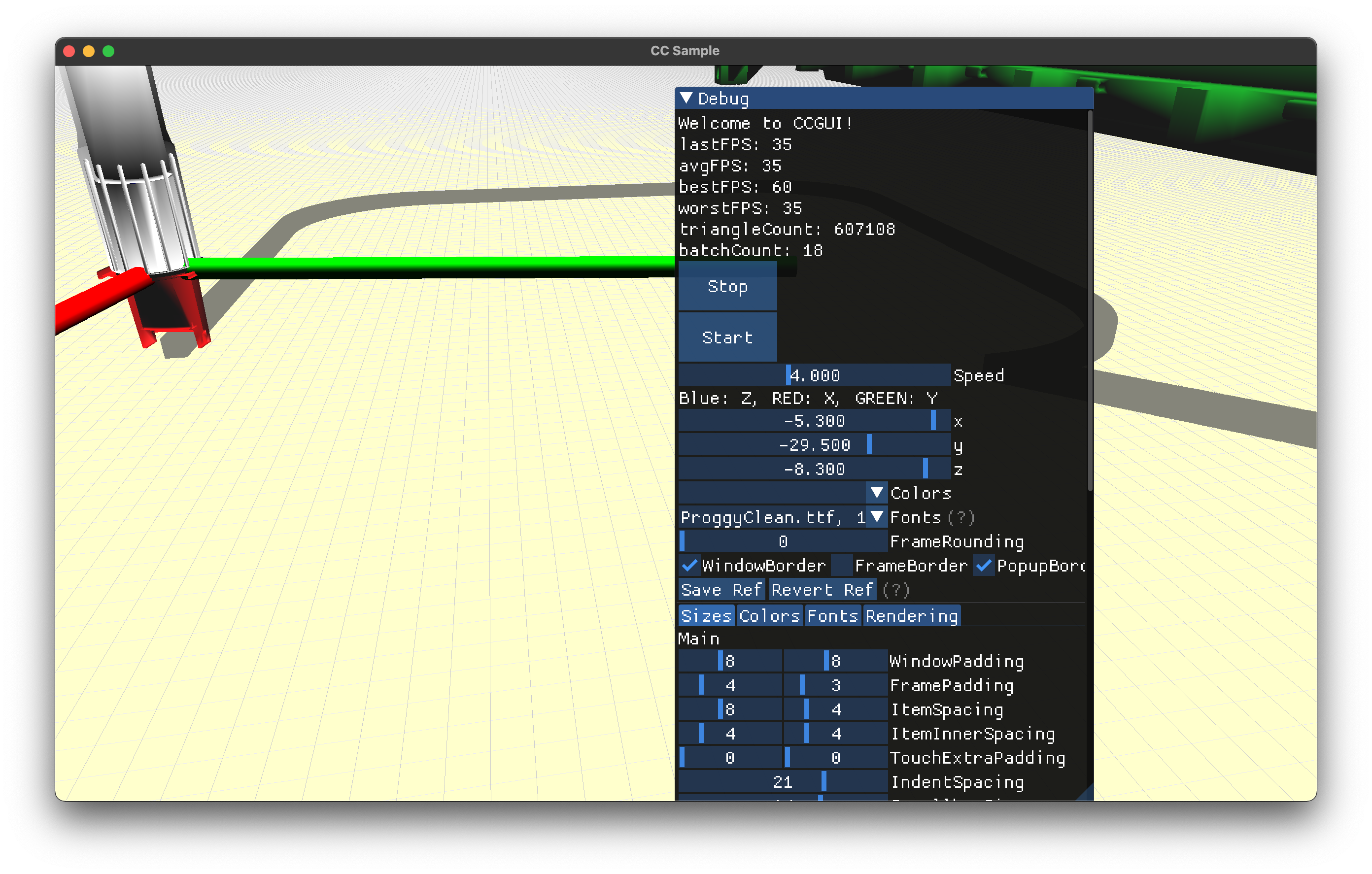Image resolution: width=1372 pixels, height=874 pixels.
Task: Click the Fonts help (?) marker
Action: point(962,517)
